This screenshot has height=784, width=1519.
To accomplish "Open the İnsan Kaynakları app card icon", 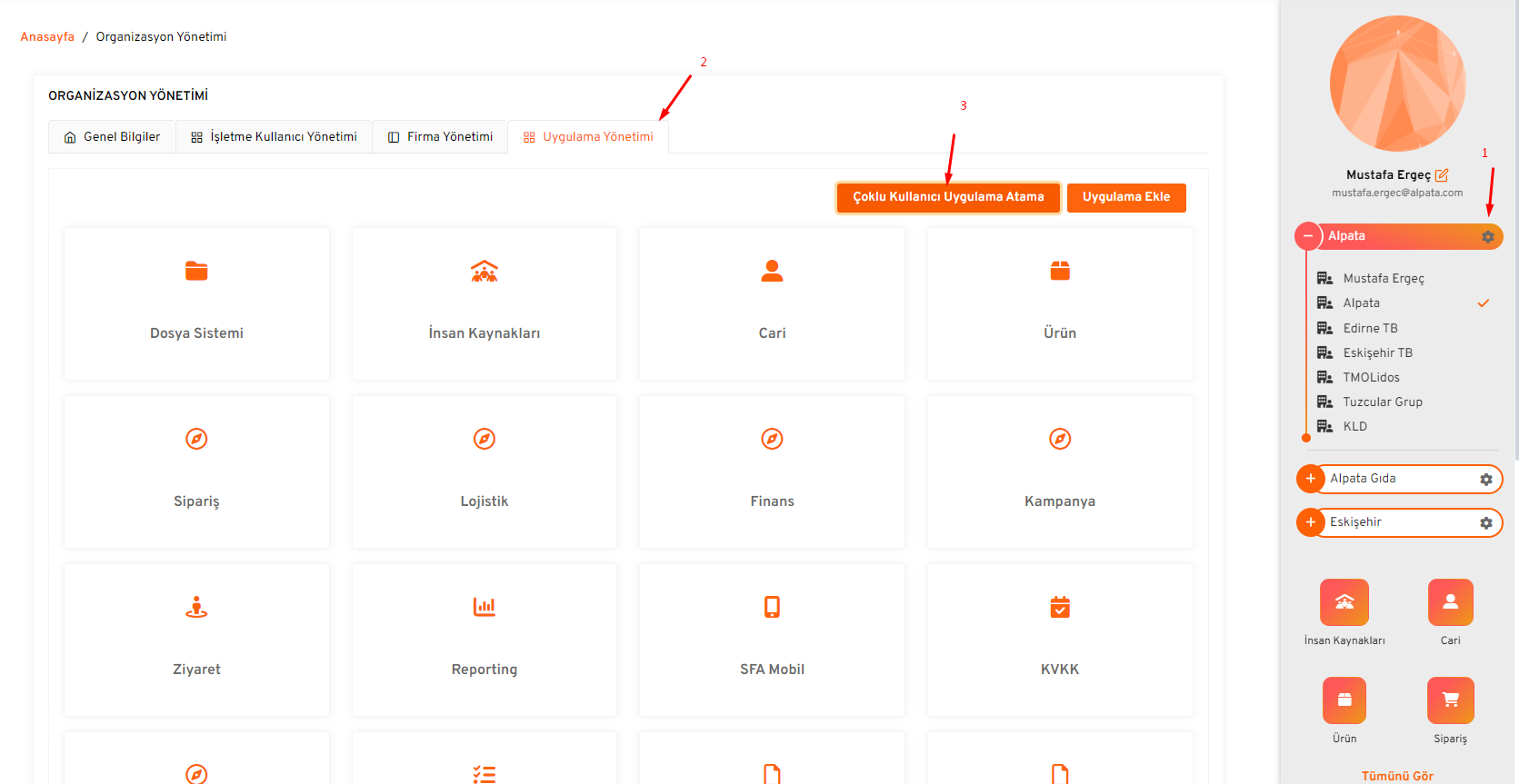I will point(484,271).
